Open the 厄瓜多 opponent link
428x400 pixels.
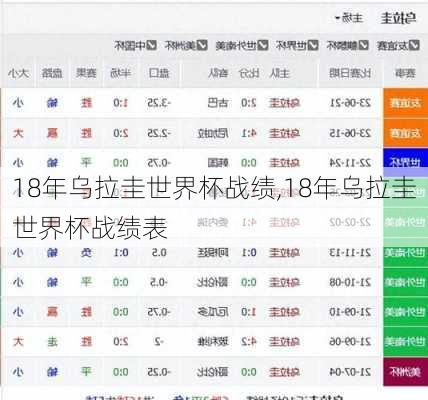(x=213, y=312)
